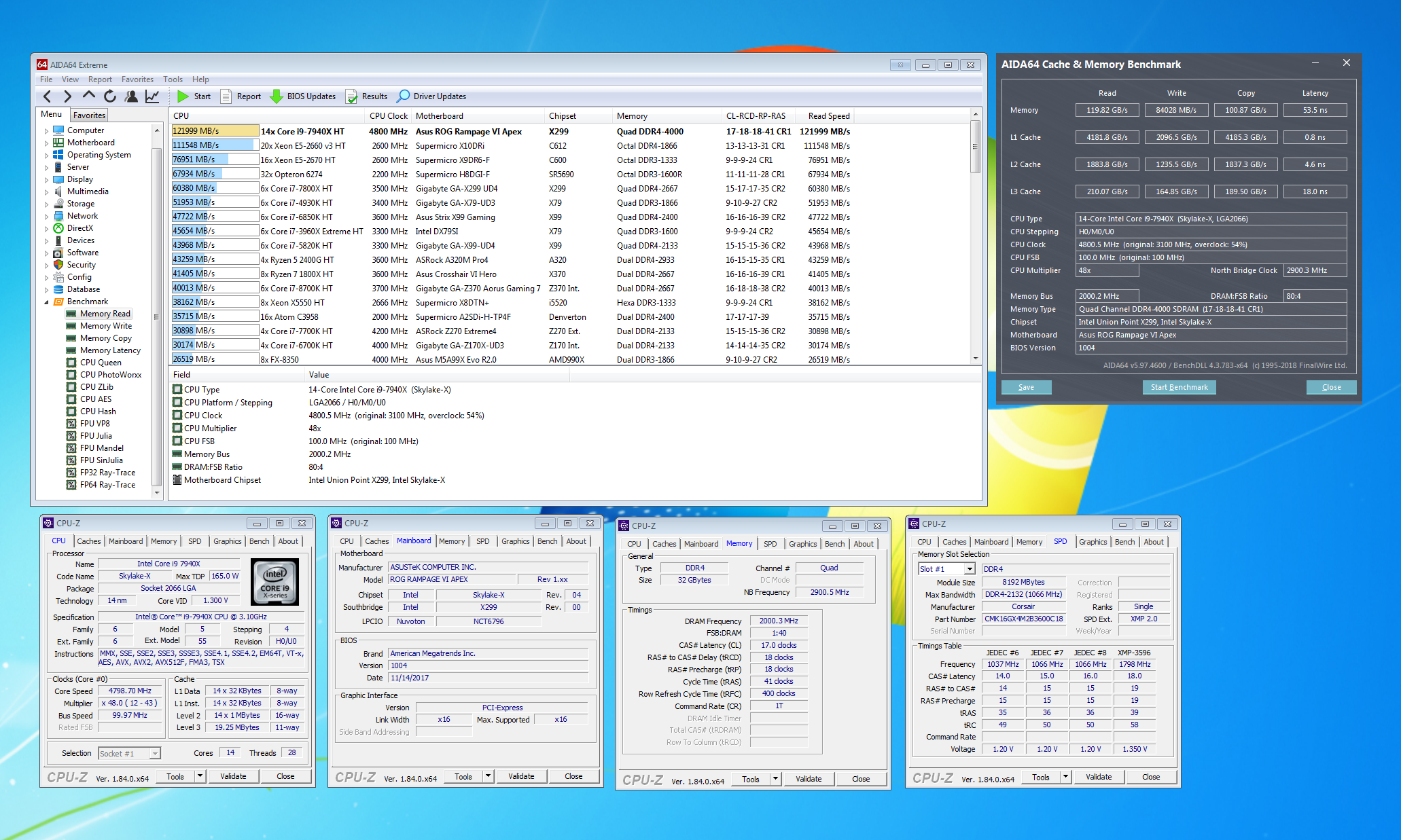Open Bench tab in CPU-Z Mainboard window
The image size is (1401, 840).
547,541
